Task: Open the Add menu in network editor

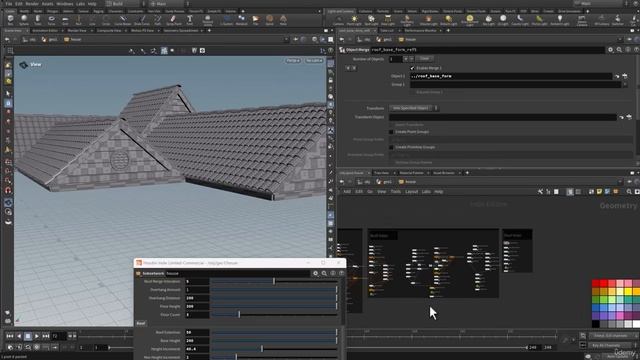Action: pyautogui.click(x=347, y=191)
